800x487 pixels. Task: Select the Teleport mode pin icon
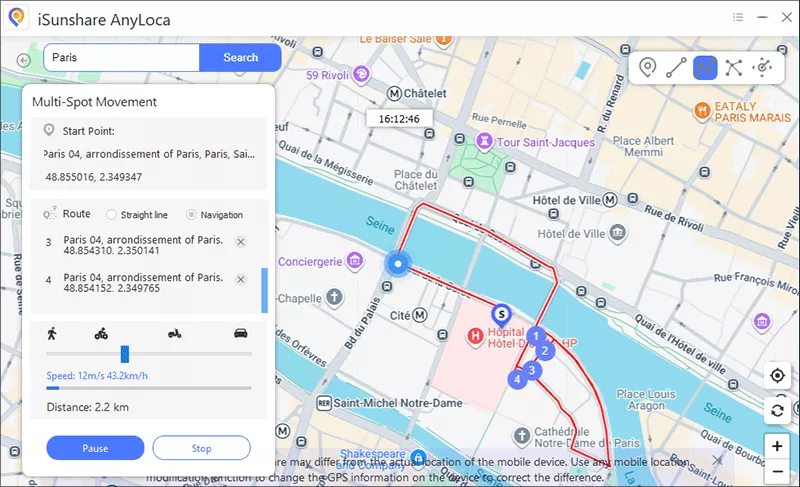(648, 68)
